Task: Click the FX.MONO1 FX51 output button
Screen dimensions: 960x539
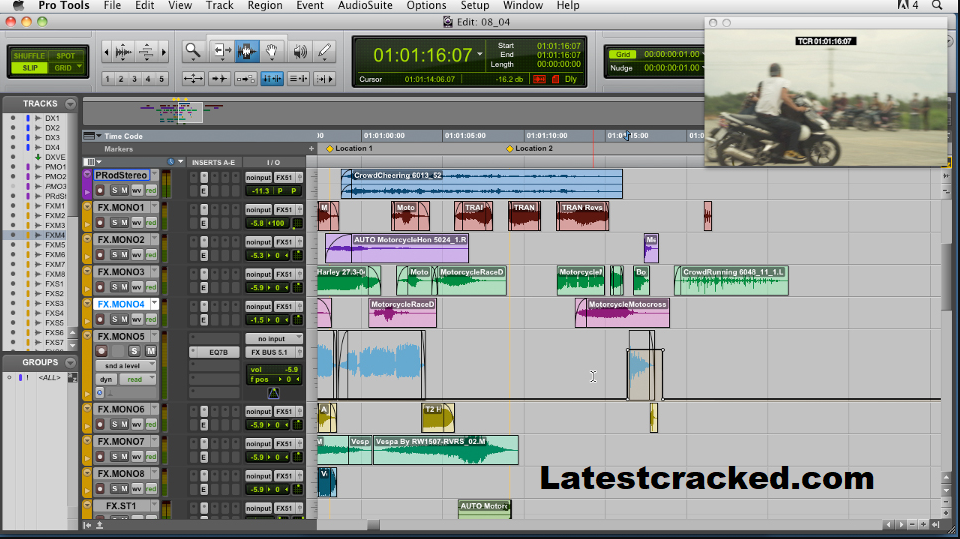Action: (284, 209)
